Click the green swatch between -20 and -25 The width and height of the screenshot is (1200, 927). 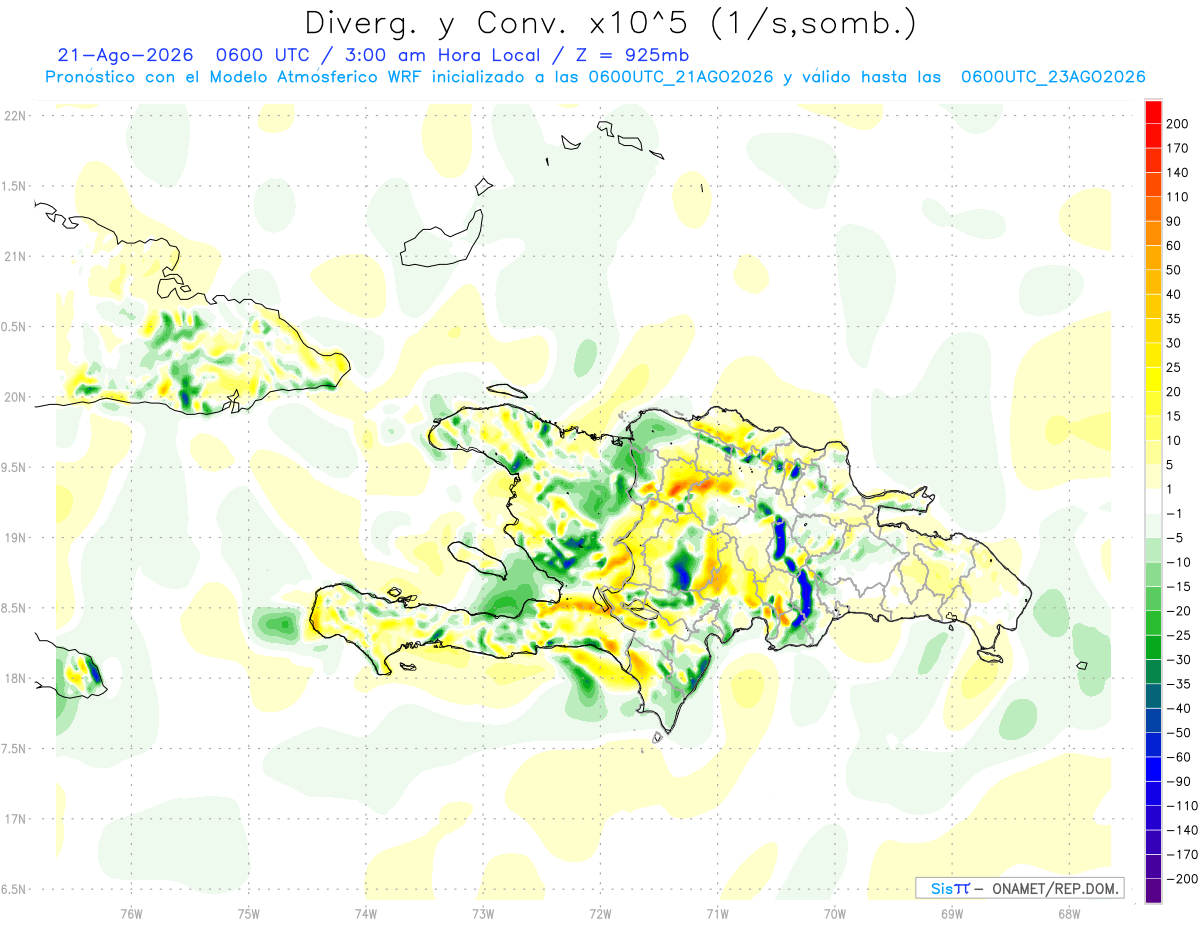click(x=1153, y=624)
